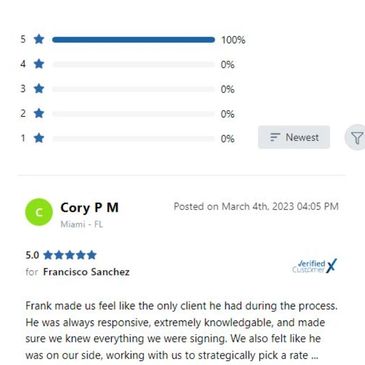Image resolution: width=365 pixels, height=365 pixels.
Task: Click the green C avatar circle
Action: coord(39,212)
